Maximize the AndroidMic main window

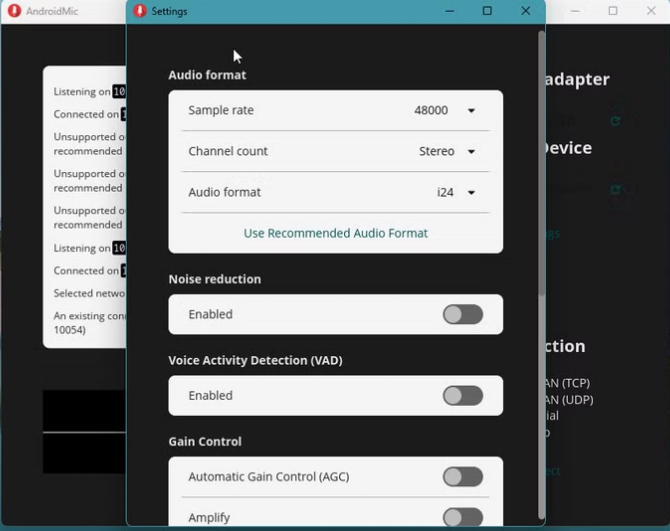click(x=613, y=11)
